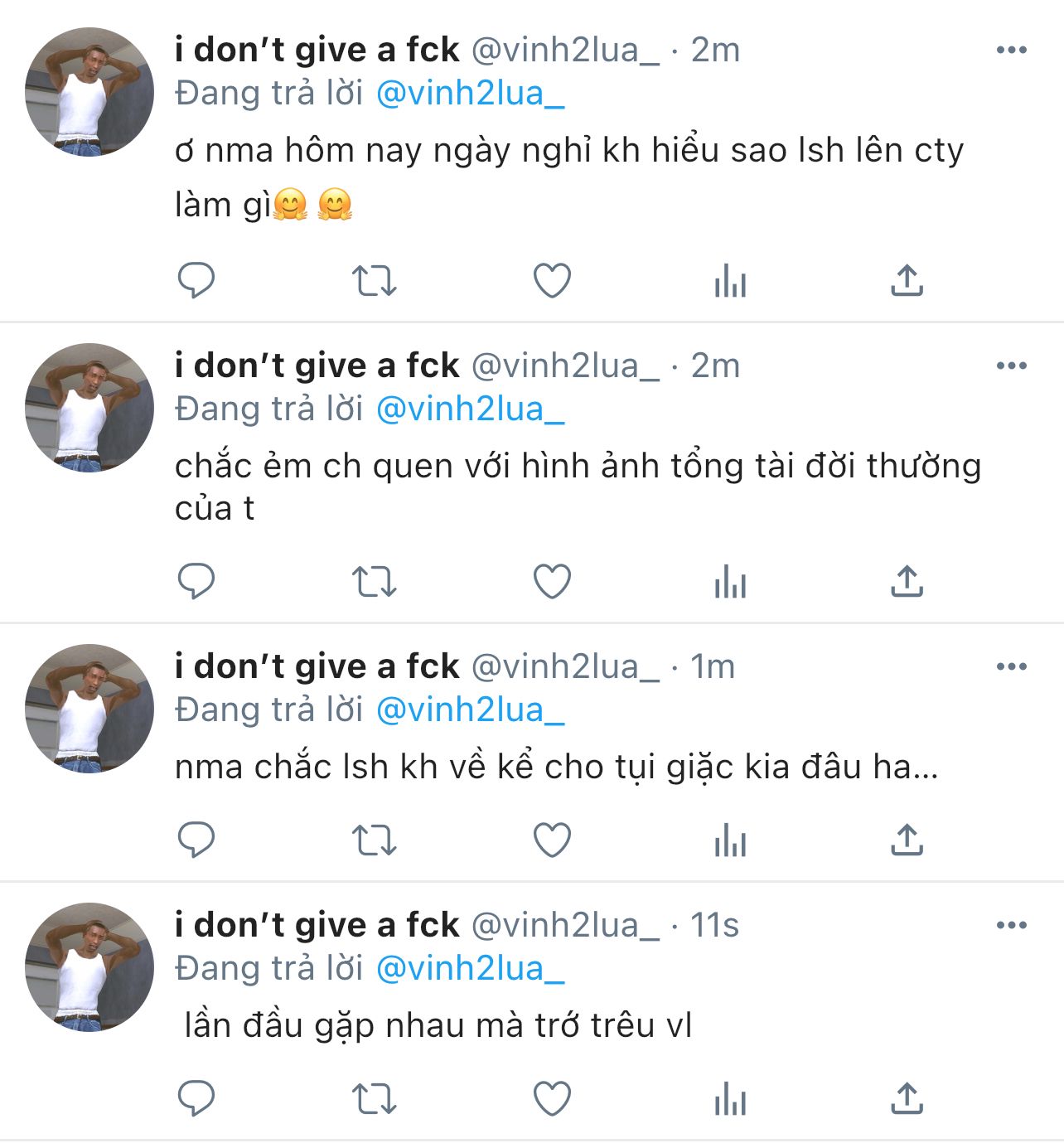Reply to the 'tụi giặc kia' tweet
1064x1143 pixels.
(x=196, y=840)
